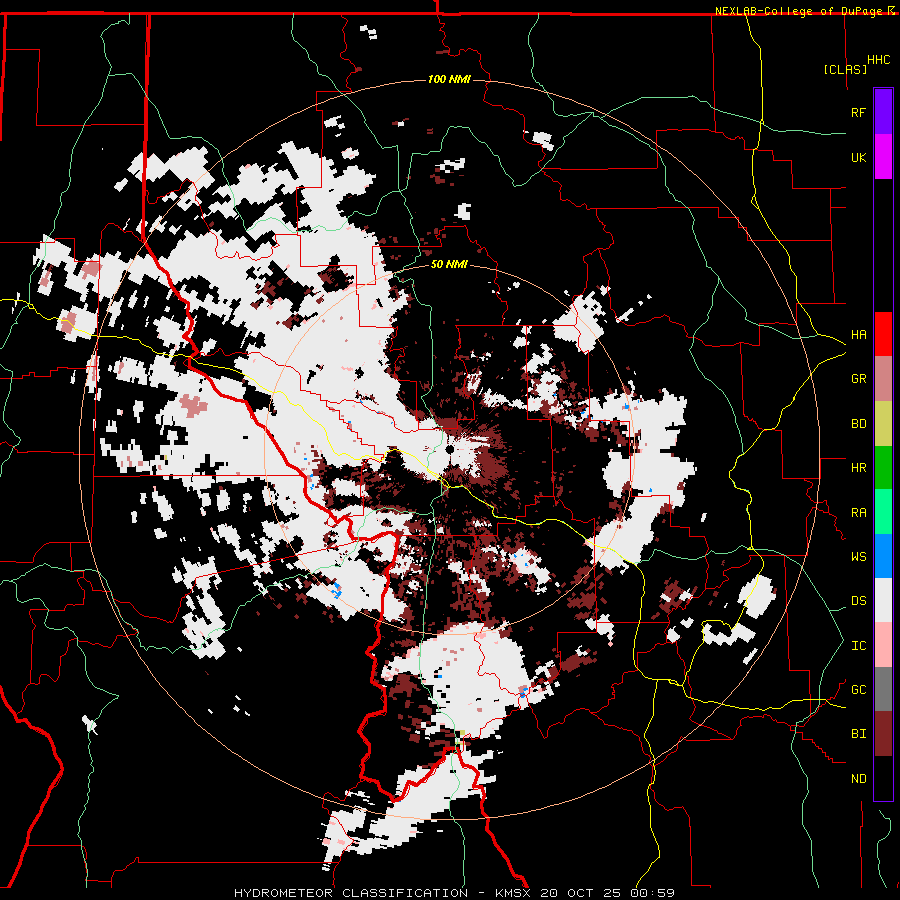Viewport: 900px width, 900px height.
Task: Click the [CLAS] units label
Action: tap(845, 69)
